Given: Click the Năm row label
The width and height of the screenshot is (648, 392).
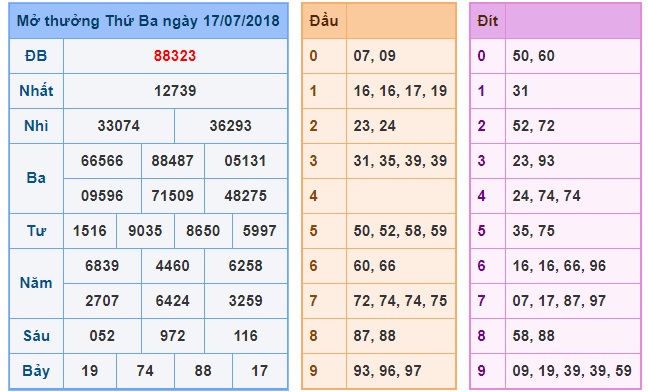Looking at the screenshot, I should click(36, 283).
